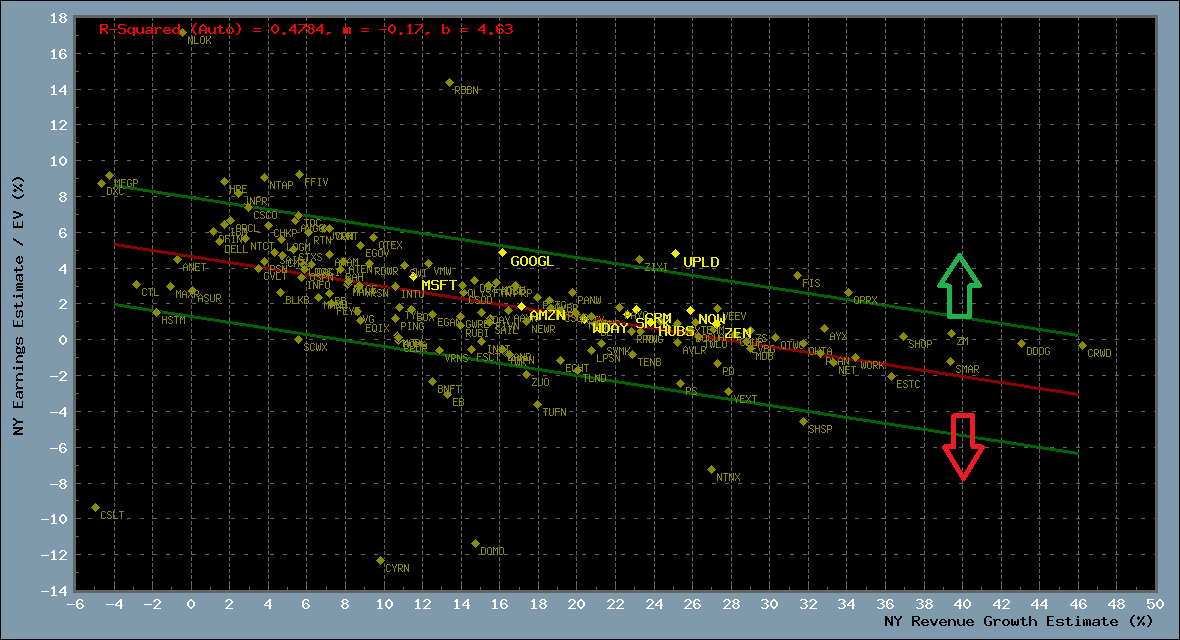1180x640 pixels.
Task: Select the highlighted UPLD label
Action: pos(701,263)
